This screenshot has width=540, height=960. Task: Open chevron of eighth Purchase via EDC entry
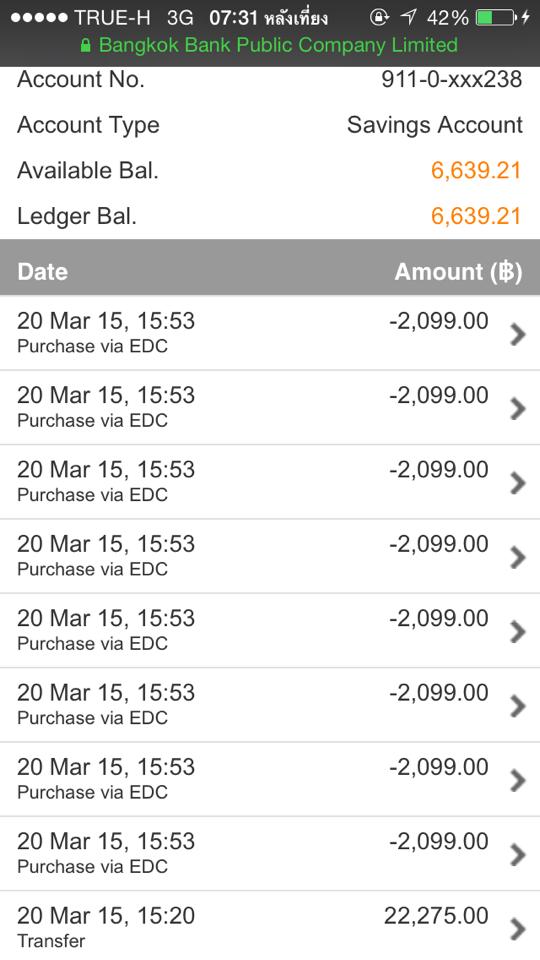pyautogui.click(x=518, y=855)
